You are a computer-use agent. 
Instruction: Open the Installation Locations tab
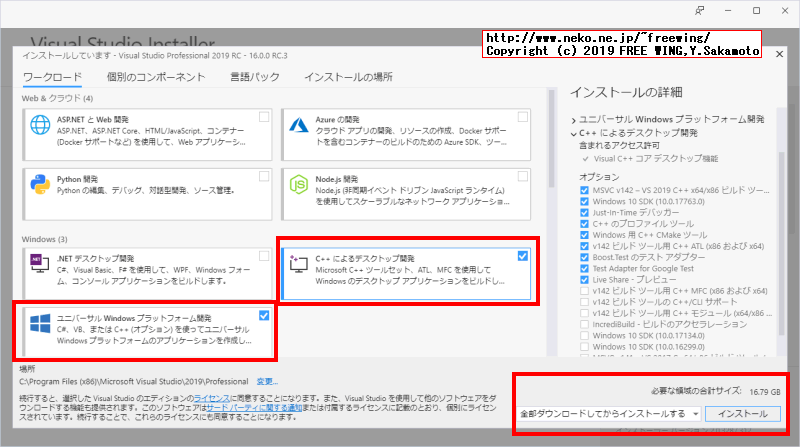(x=348, y=77)
